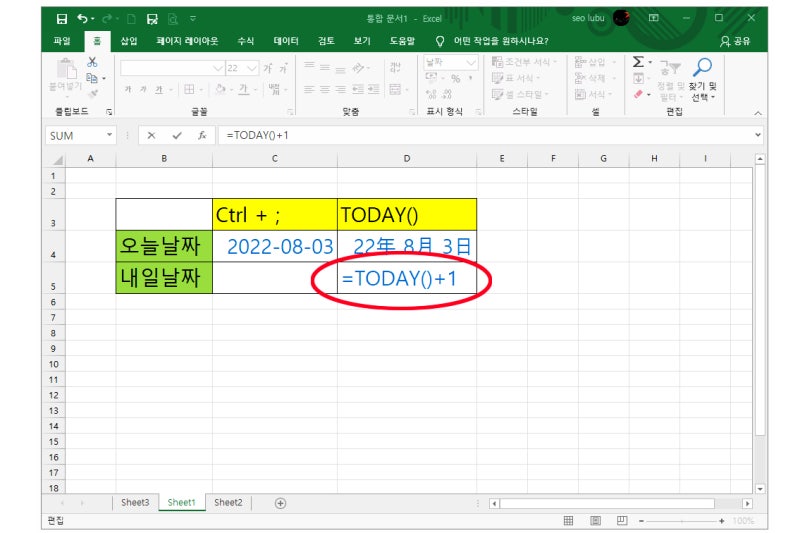Click the undo arrow icon
The image size is (800, 533).
(83, 18)
